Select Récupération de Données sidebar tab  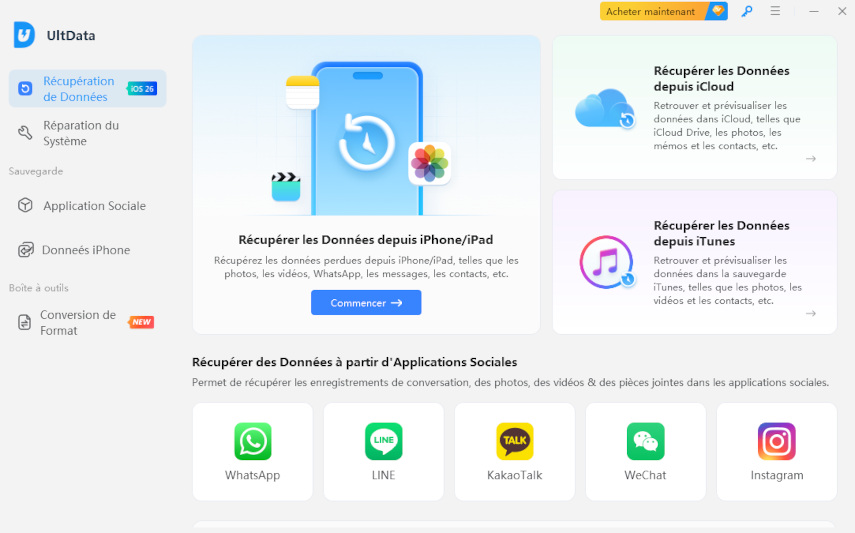click(79, 89)
